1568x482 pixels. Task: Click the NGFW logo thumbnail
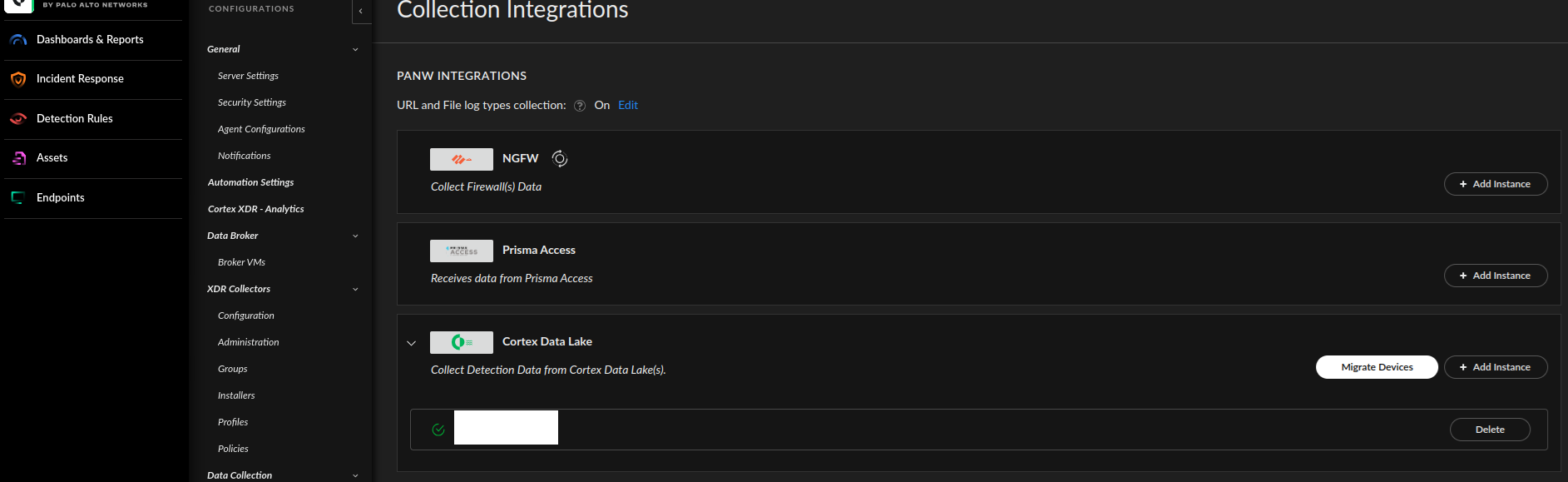pyautogui.click(x=462, y=159)
